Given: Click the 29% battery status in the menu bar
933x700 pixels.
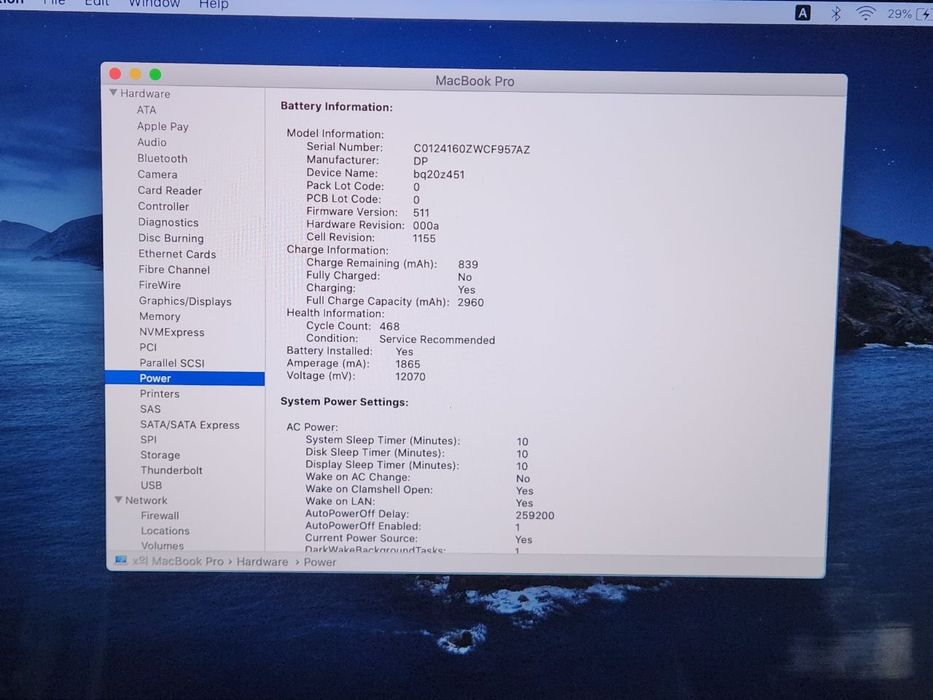Looking at the screenshot, I should click(909, 14).
